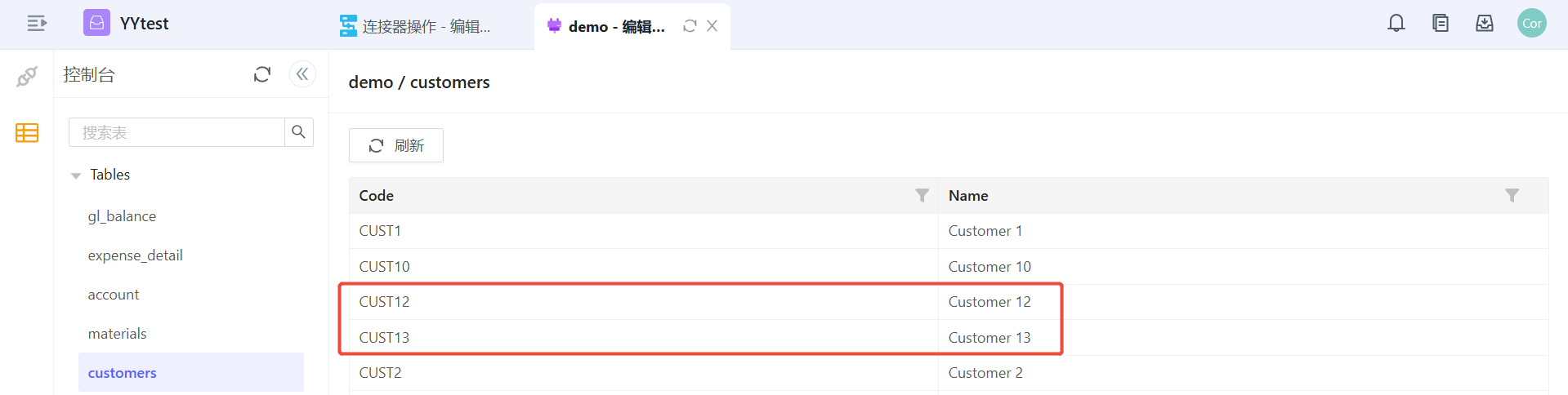
Task: Close the demo tab
Action: pyautogui.click(x=713, y=26)
